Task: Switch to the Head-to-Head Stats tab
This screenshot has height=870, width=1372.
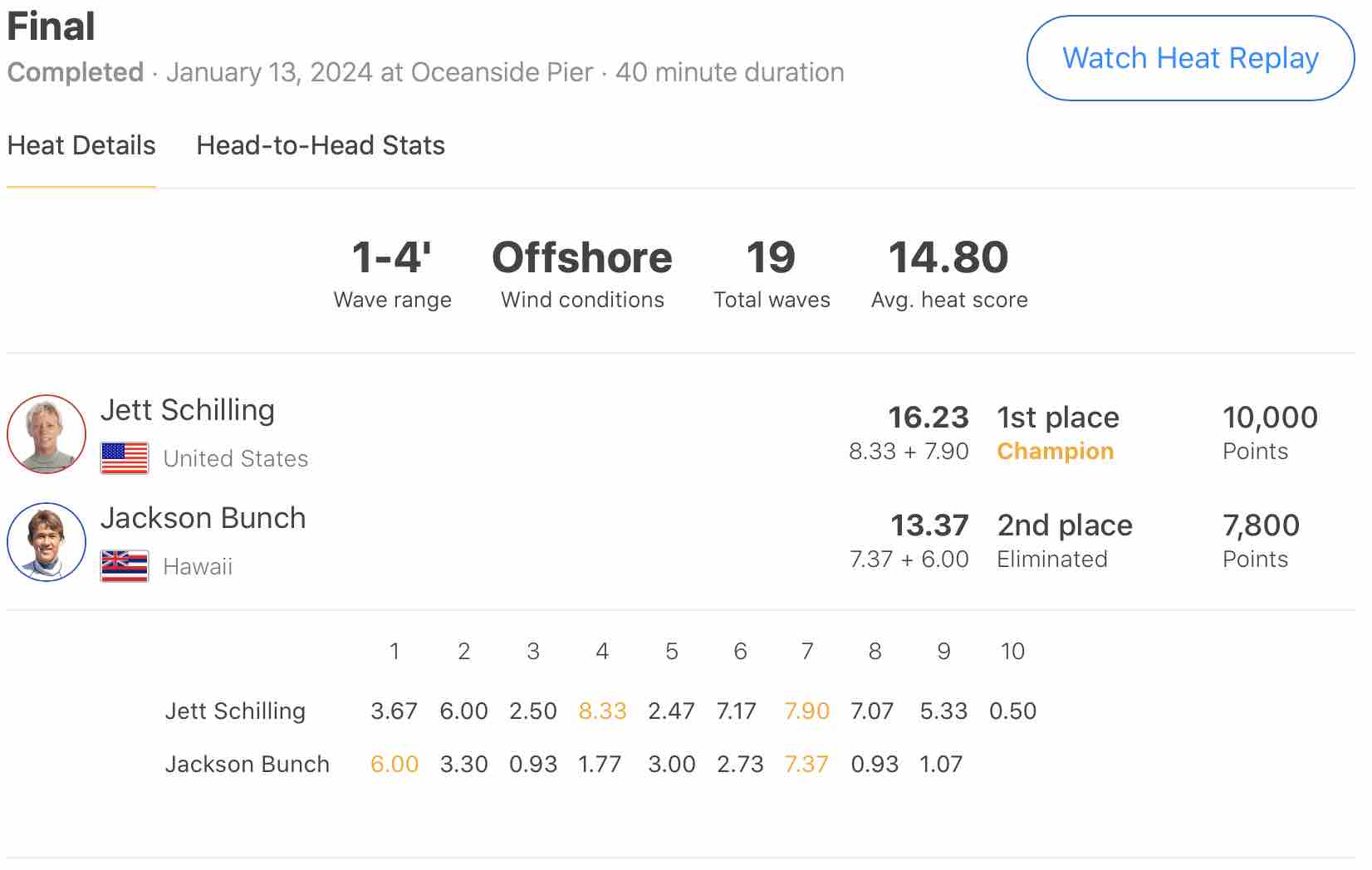Action: (x=321, y=145)
